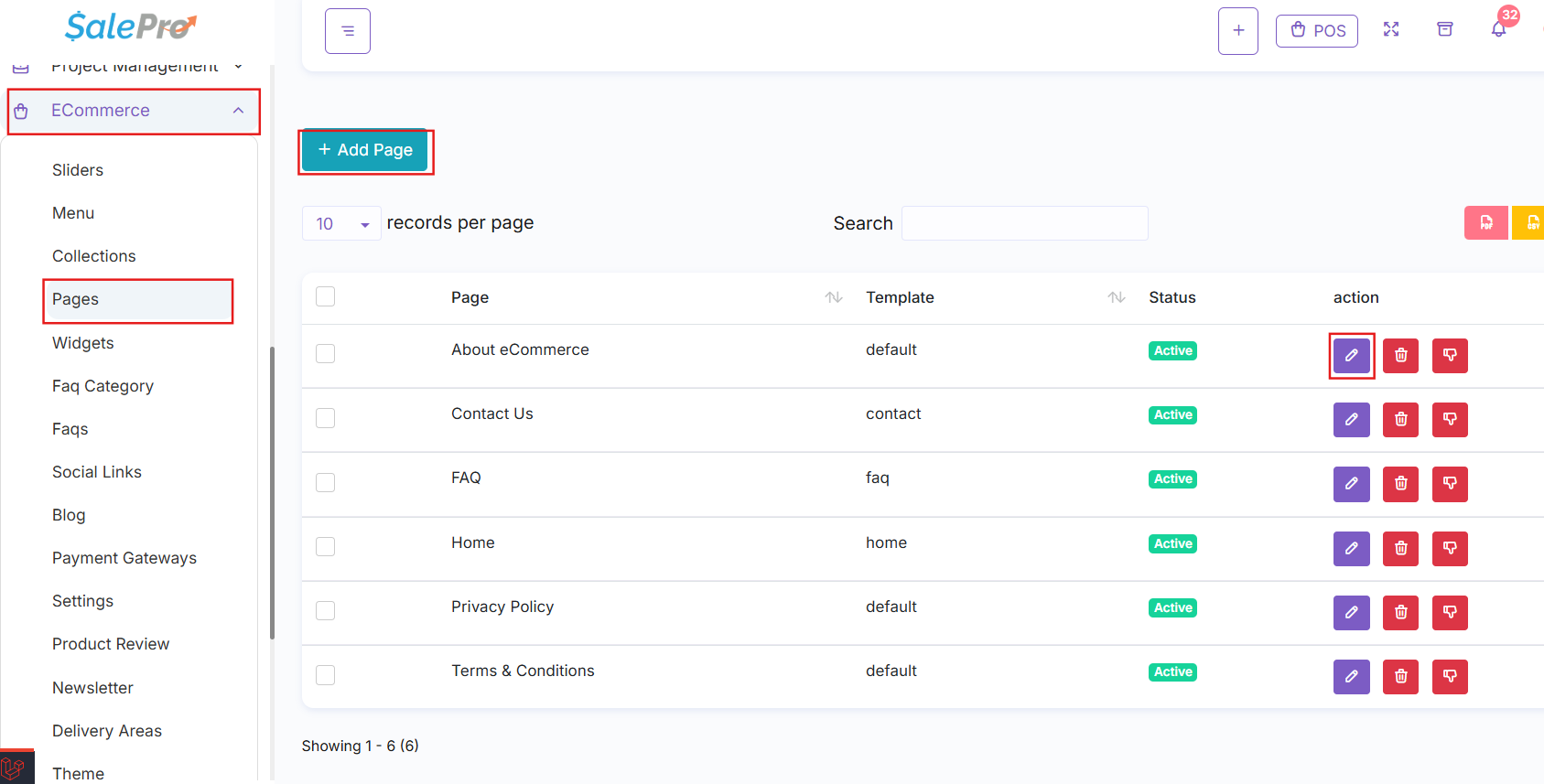
Task: Open the Delivery Areas menu item
Action: (107, 731)
